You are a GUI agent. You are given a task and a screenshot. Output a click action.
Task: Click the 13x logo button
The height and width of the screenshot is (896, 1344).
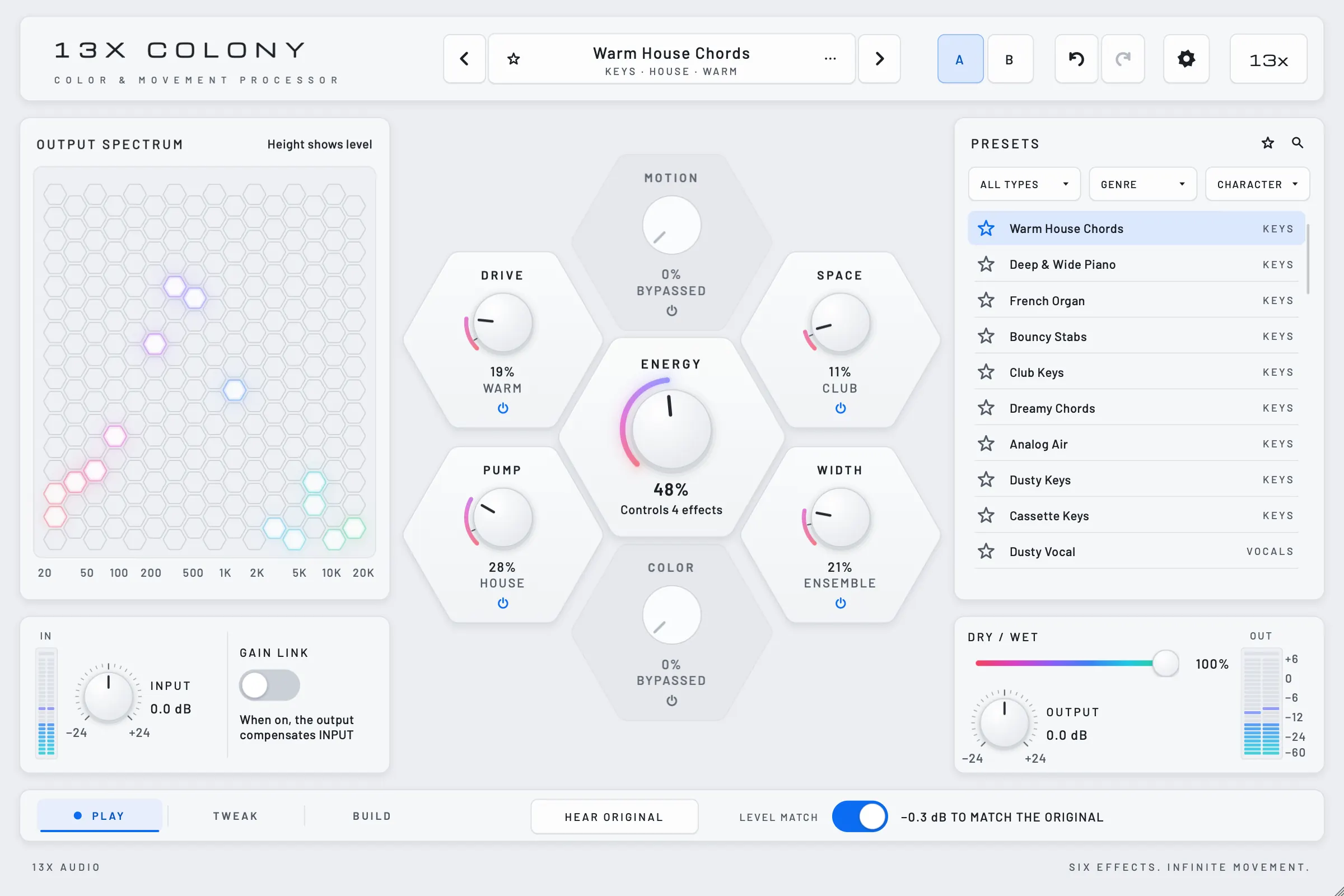[1268, 59]
